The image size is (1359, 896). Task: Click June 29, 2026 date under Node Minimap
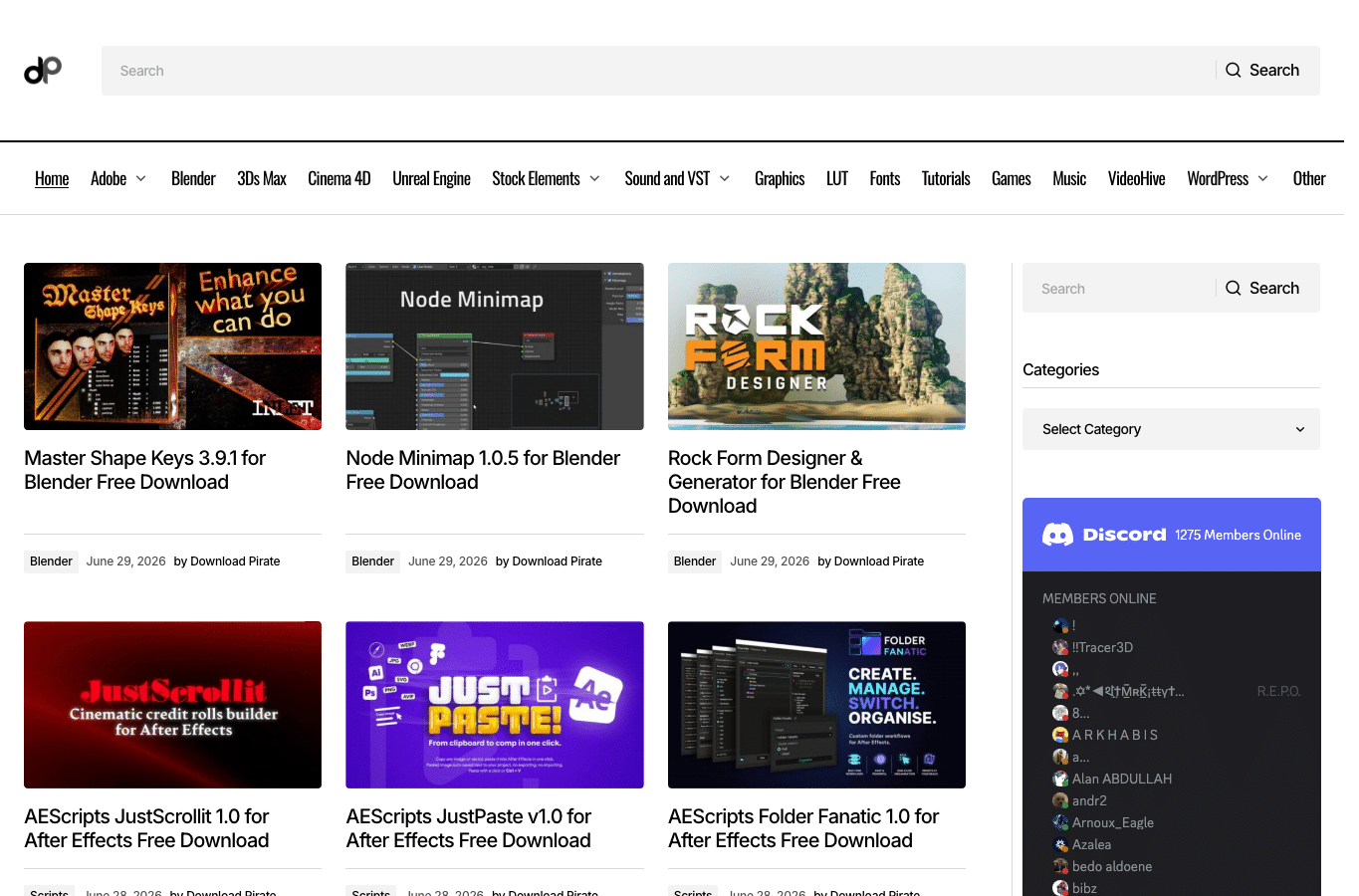(x=448, y=561)
